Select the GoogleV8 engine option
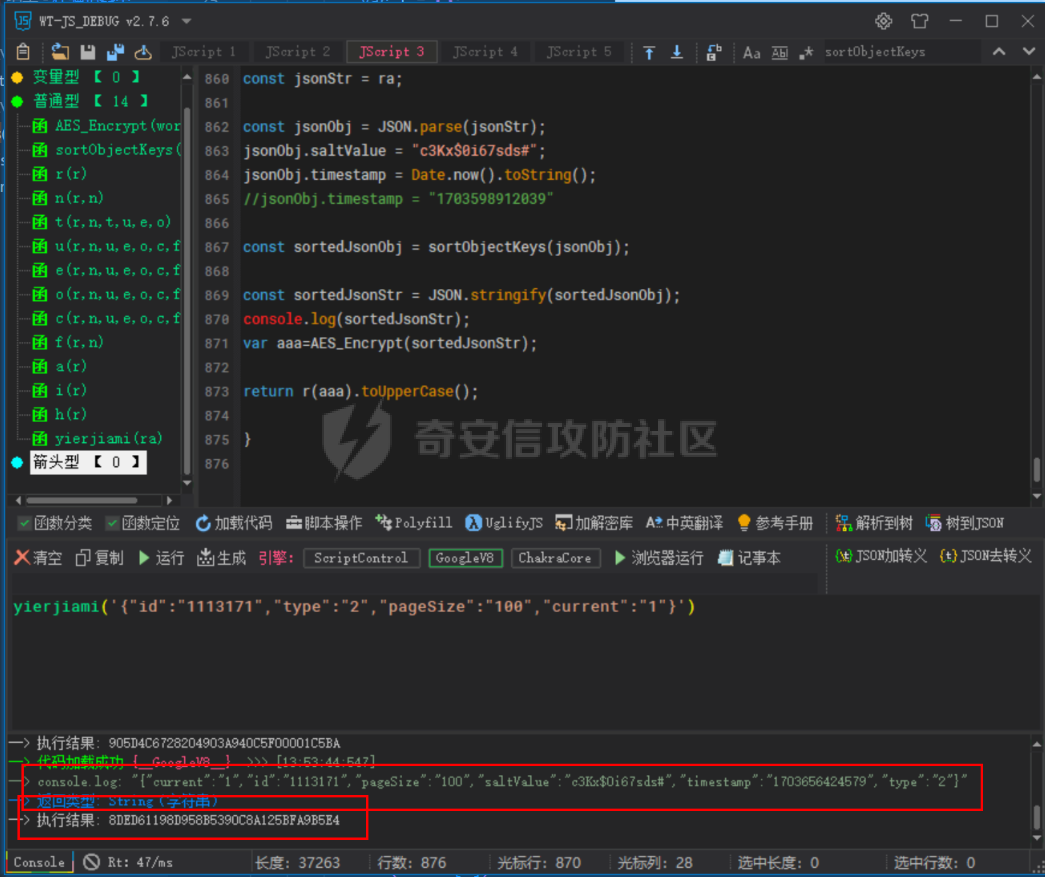 (465, 558)
